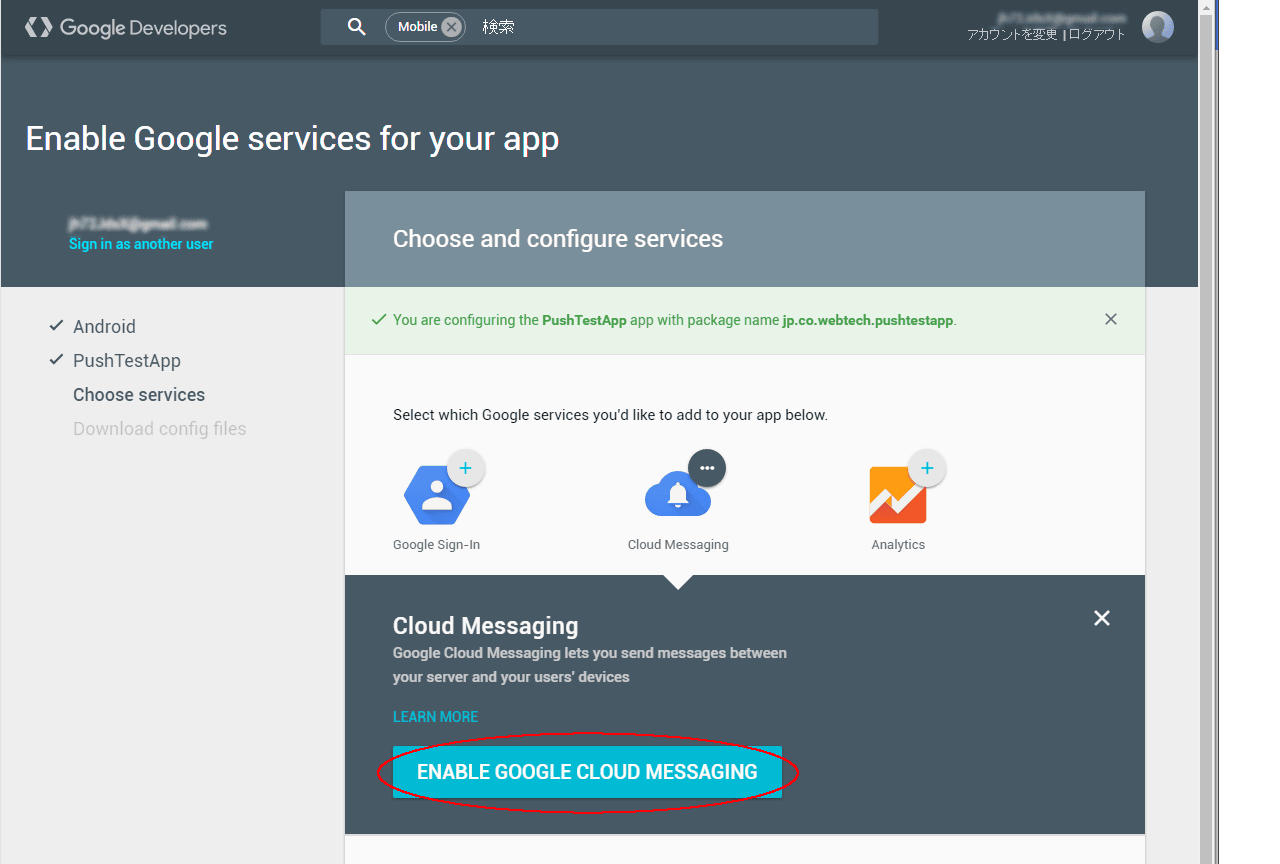This screenshot has width=1280, height=864.
Task: Click Sign in as another user
Action: [141, 244]
